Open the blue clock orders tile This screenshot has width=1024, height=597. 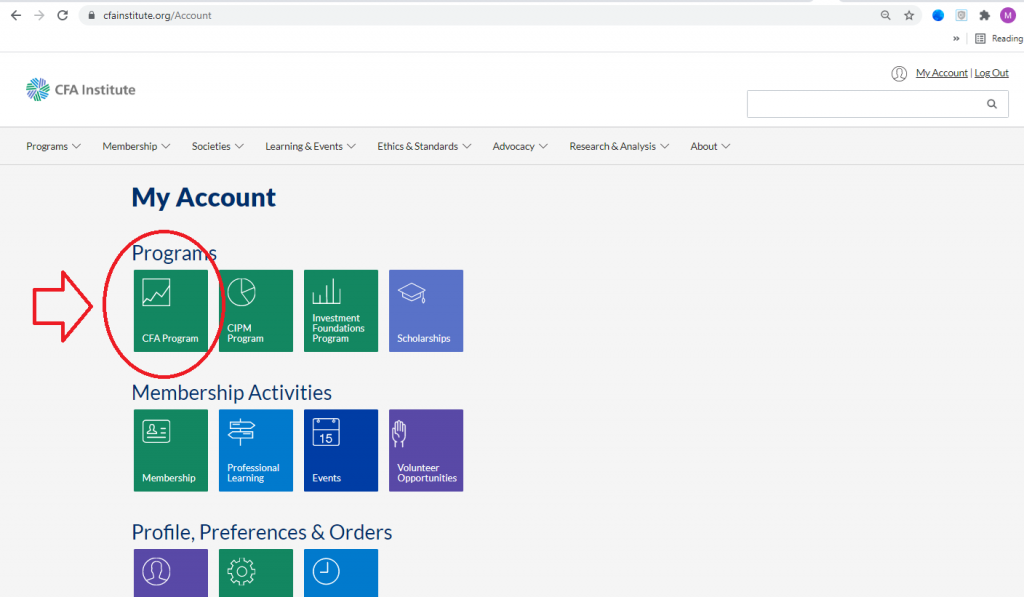tap(341, 573)
